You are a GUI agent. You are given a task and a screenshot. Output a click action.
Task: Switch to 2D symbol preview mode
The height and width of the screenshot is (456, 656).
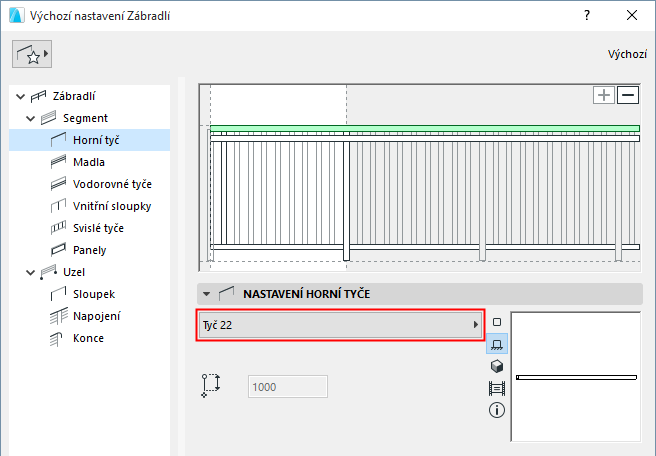coord(497,344)
